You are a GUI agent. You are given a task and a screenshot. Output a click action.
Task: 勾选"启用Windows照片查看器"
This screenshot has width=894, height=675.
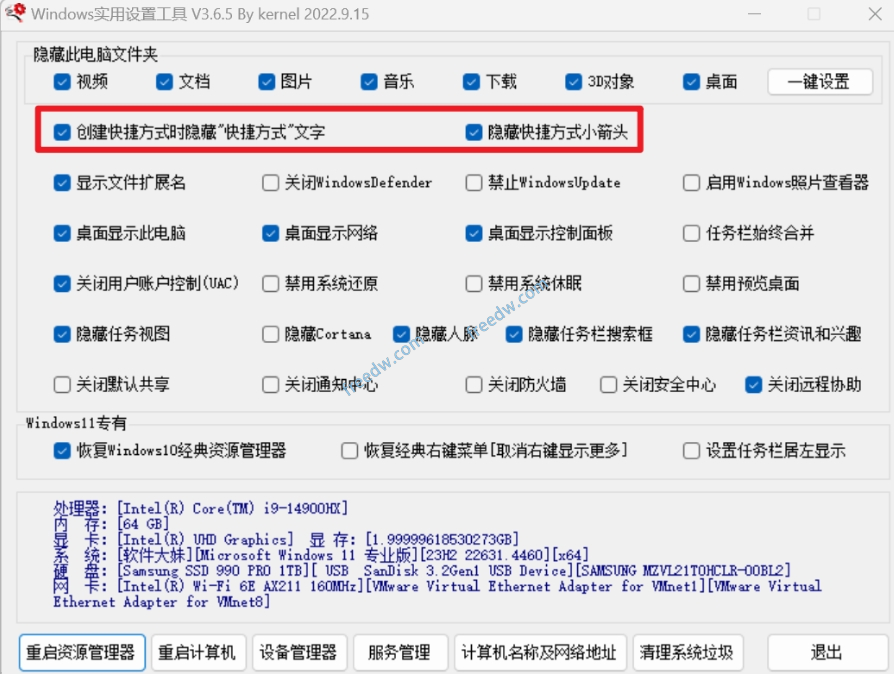tap(691, 183)
